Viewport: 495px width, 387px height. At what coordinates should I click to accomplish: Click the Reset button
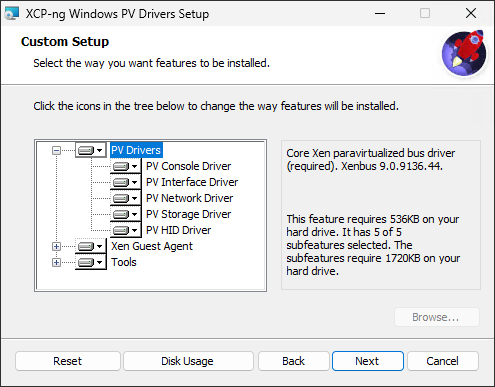(x=68, y=361)
